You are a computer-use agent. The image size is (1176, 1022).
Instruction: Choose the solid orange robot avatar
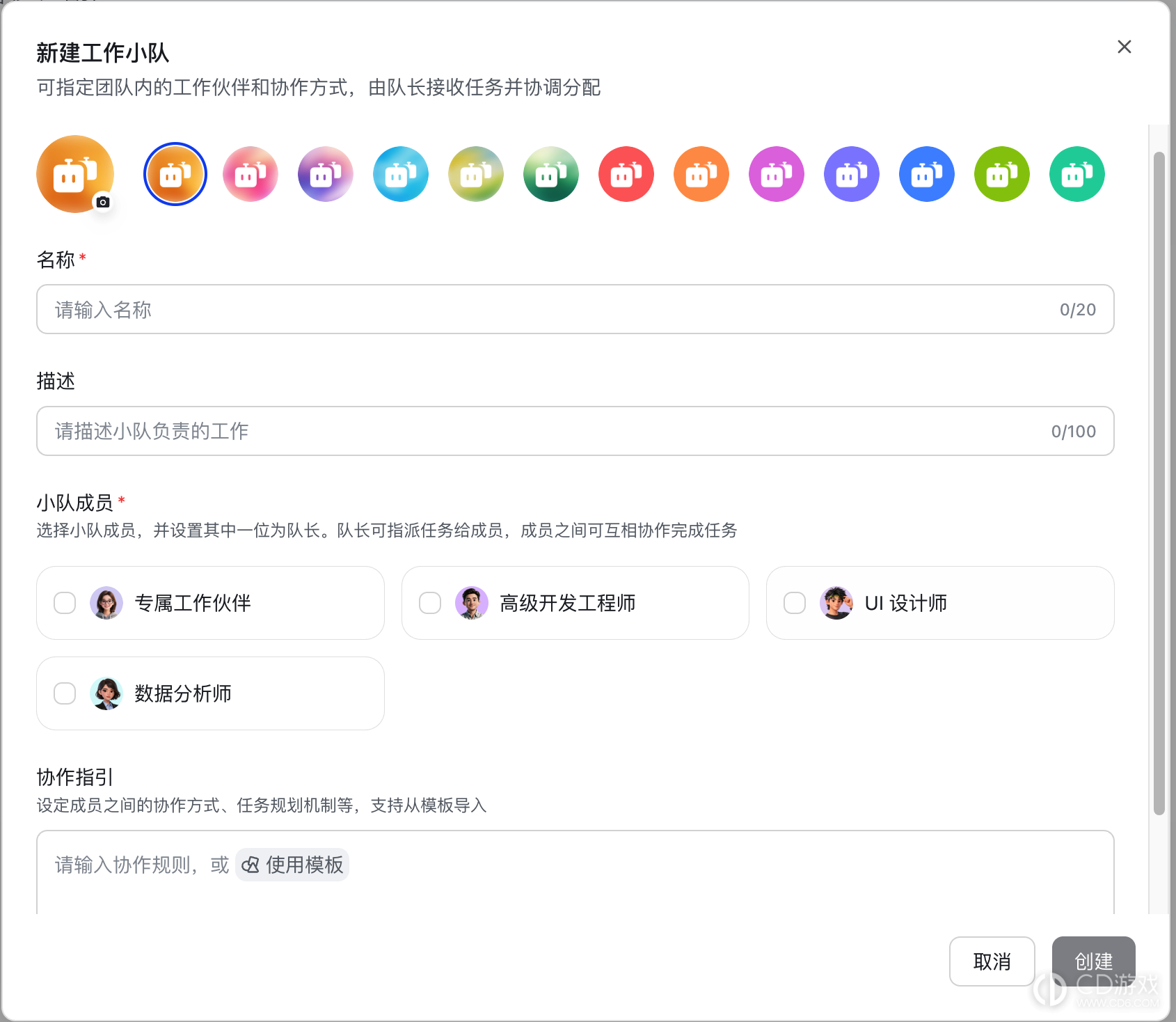(x=701, y=174)
